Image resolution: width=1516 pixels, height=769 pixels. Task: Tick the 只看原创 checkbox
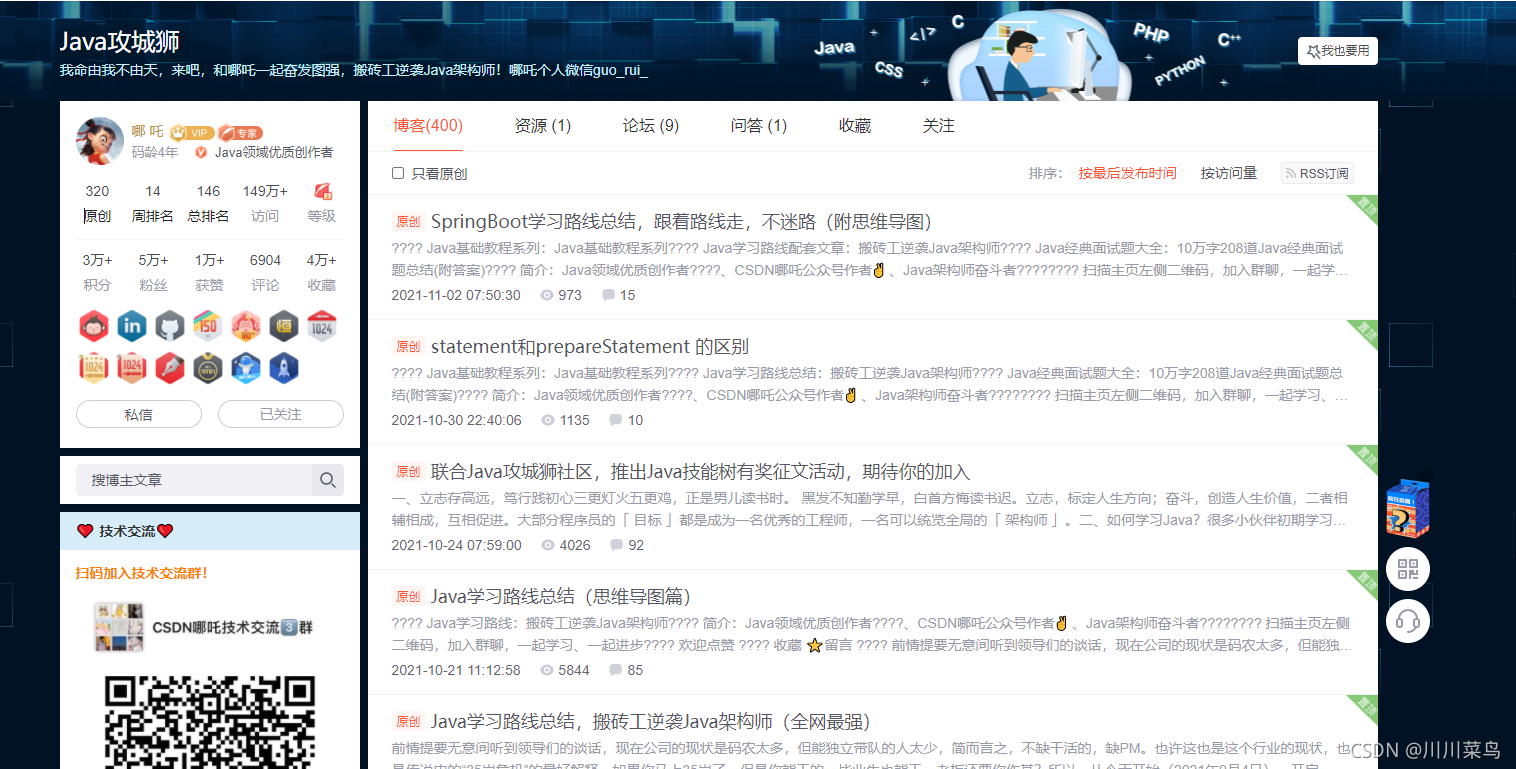tap(398, 173)
